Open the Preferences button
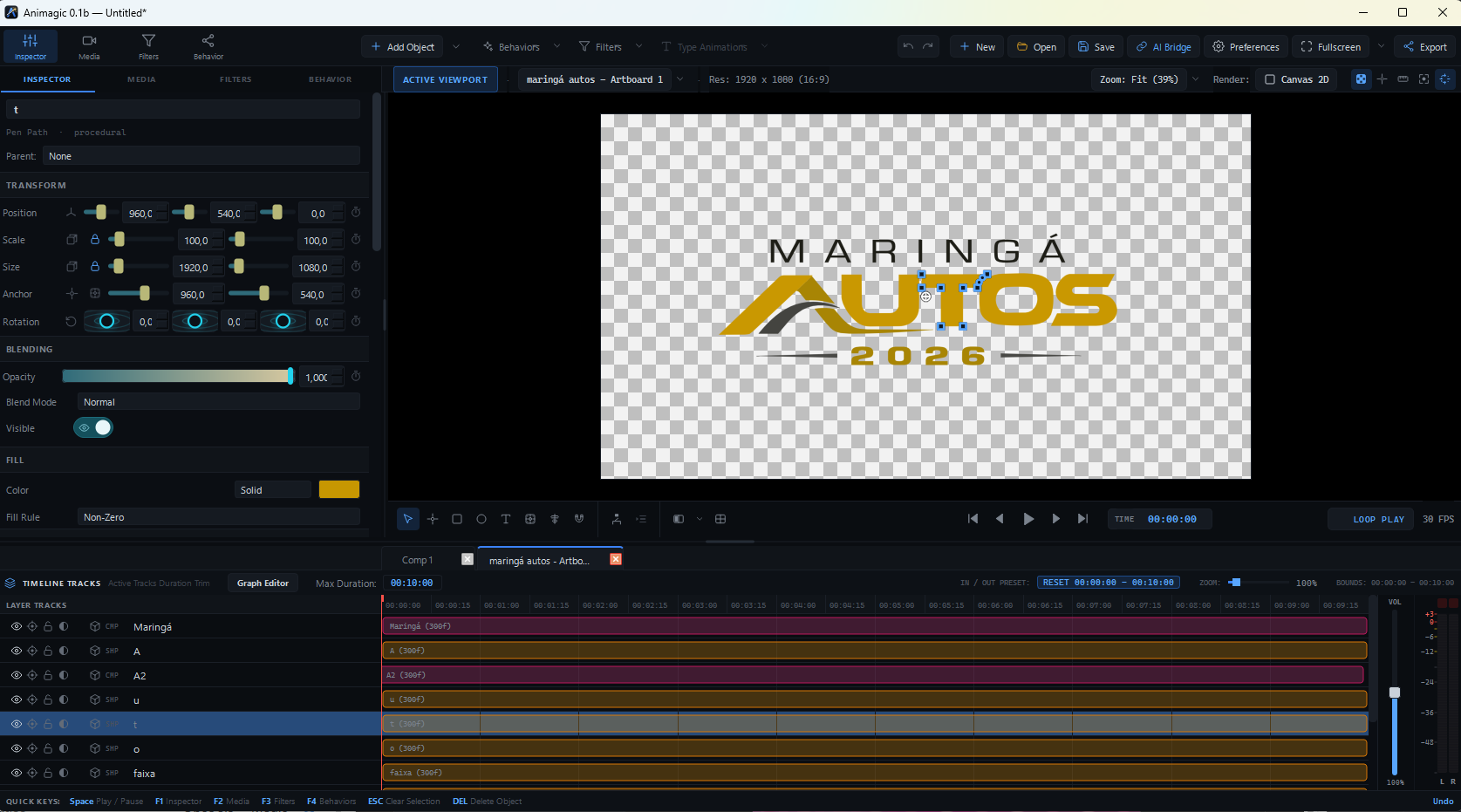 [x=1246, y=47]
